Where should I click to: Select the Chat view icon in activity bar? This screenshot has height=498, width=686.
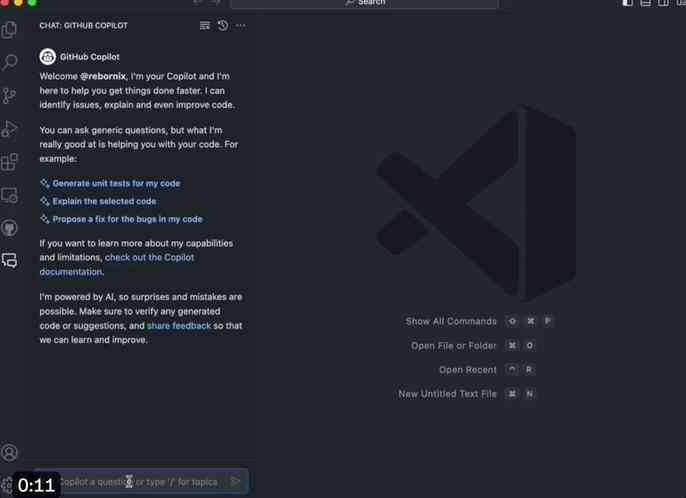(9, 261)
